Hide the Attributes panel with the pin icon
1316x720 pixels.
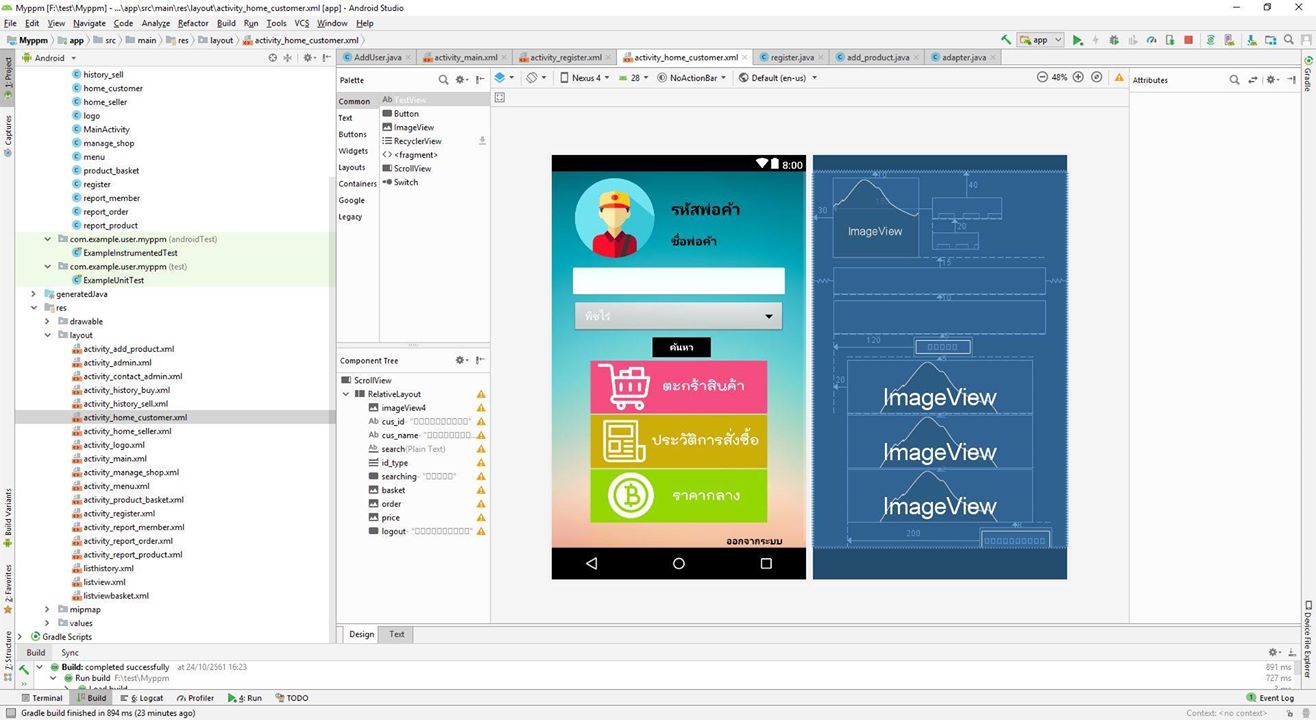pyautogui.click(x=1291, y=80)
